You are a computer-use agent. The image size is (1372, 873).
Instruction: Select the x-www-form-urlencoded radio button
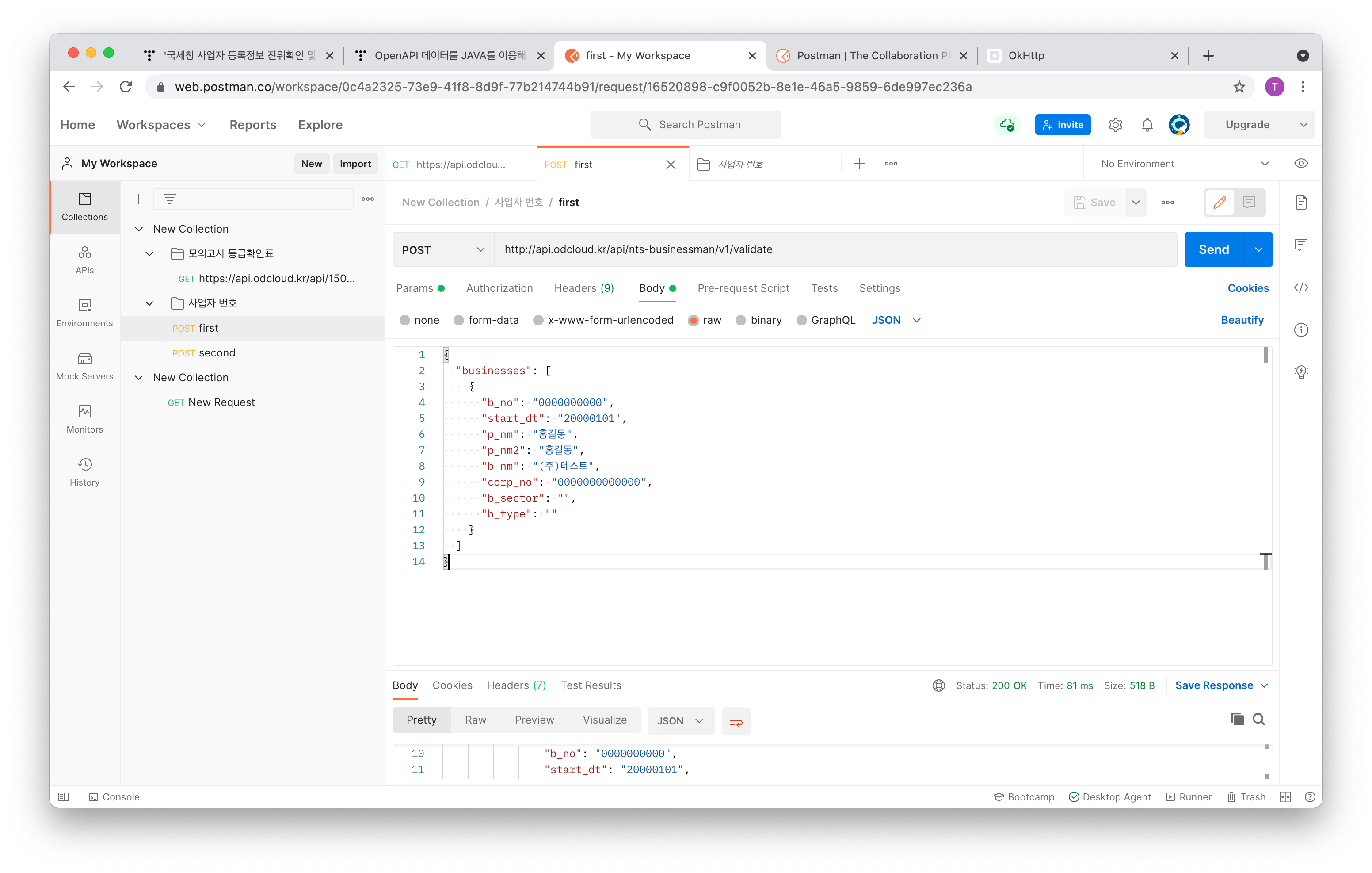point(538,321)
